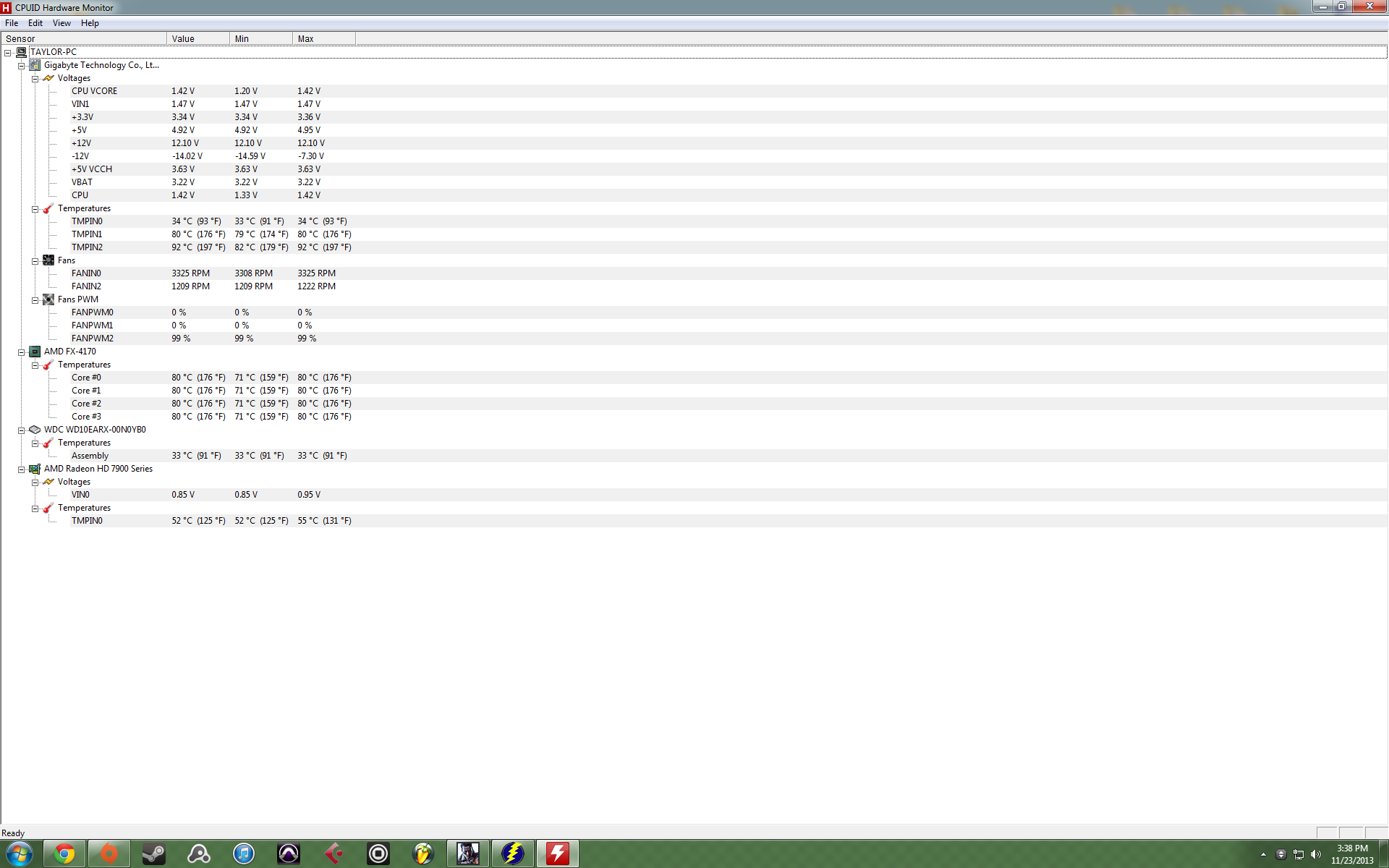Select the +12V voltage row

729,143
